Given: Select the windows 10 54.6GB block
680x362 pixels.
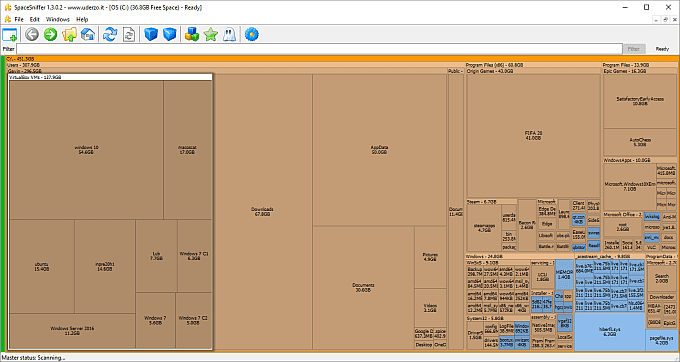Looking at the screenshot, I should pos(86,150).
